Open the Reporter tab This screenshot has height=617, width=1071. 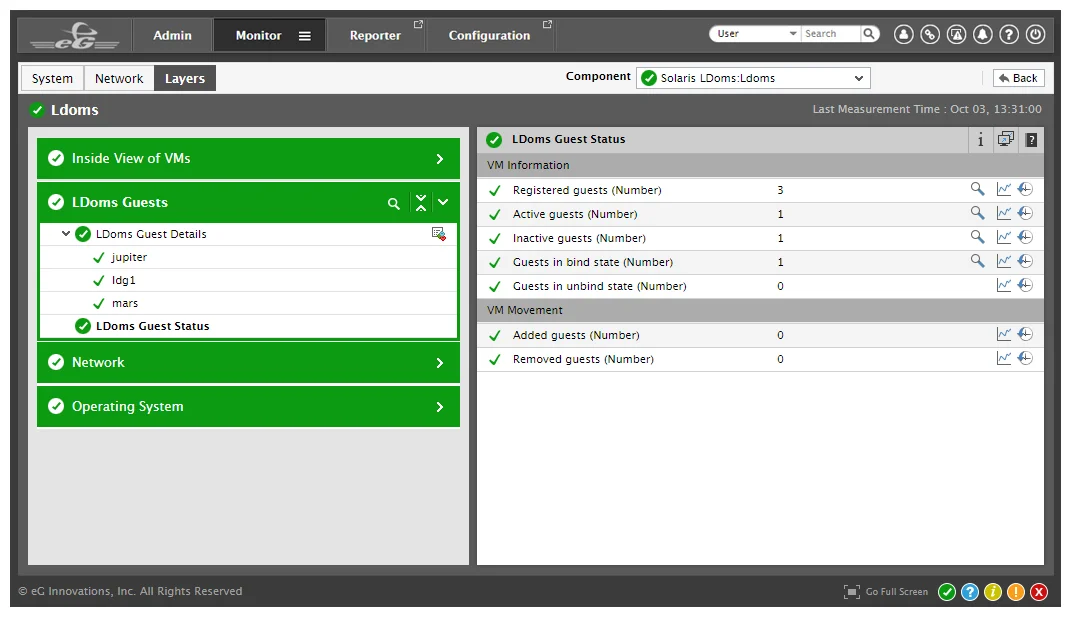(376, 36)
